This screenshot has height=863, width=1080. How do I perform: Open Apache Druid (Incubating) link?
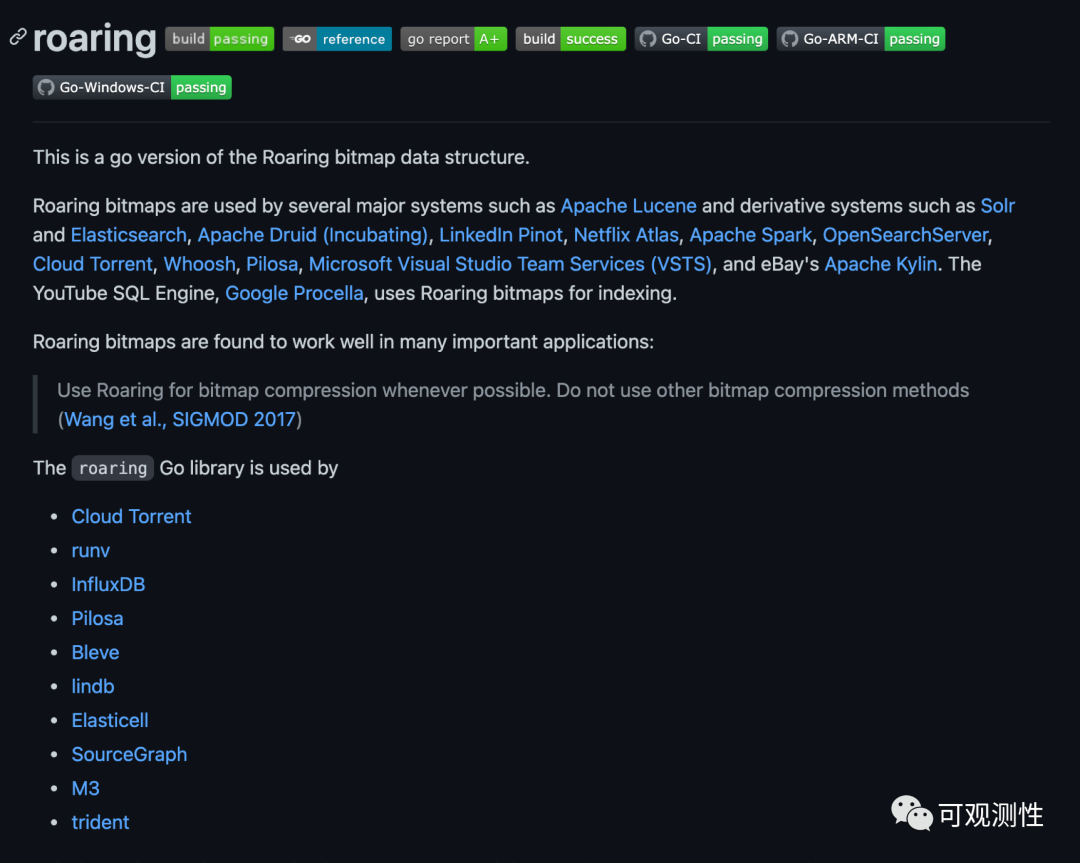pyautogui.click(x=313, y=235)
